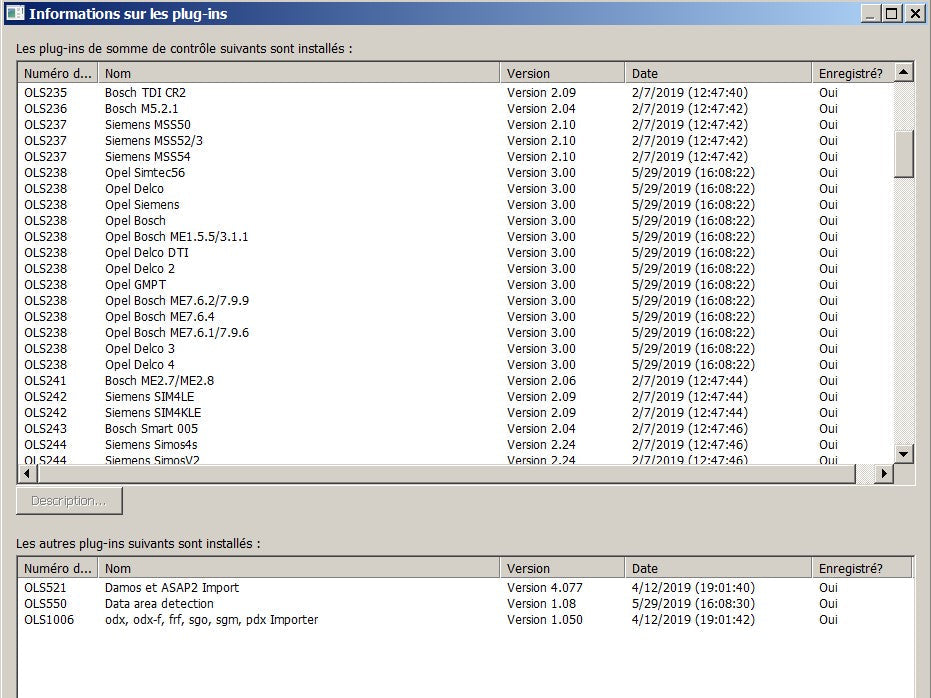Select the Data area detection plug-in
The height and width of the screenshot is (698, 931).
click(x=466, y=604)
